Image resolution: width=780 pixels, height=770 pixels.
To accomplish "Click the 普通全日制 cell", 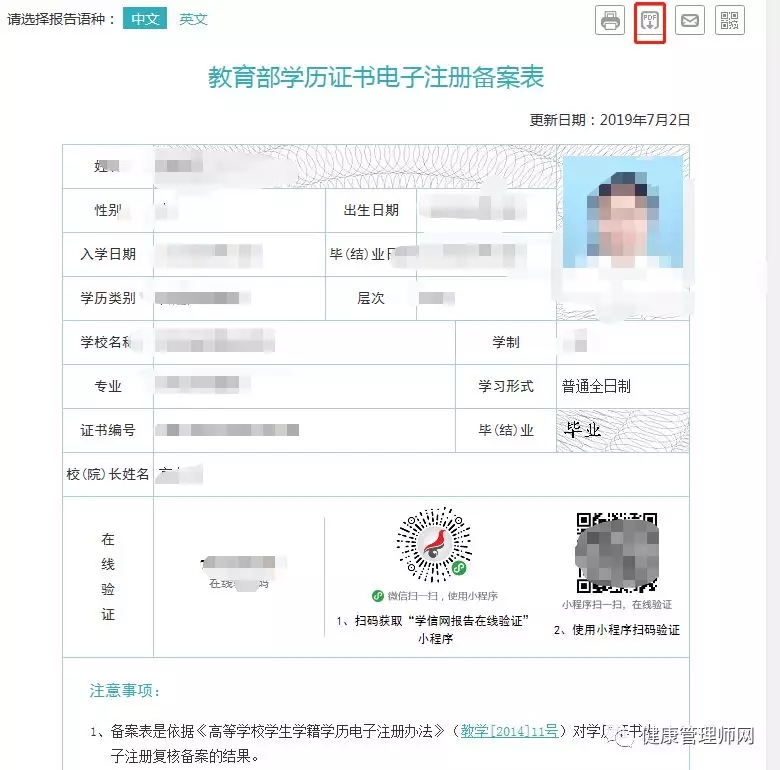I will (x=622, y=386).
